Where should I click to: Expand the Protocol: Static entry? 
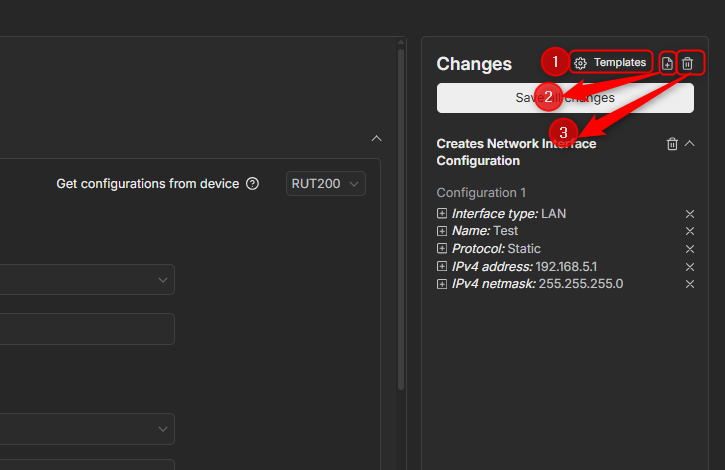point(442,249)
